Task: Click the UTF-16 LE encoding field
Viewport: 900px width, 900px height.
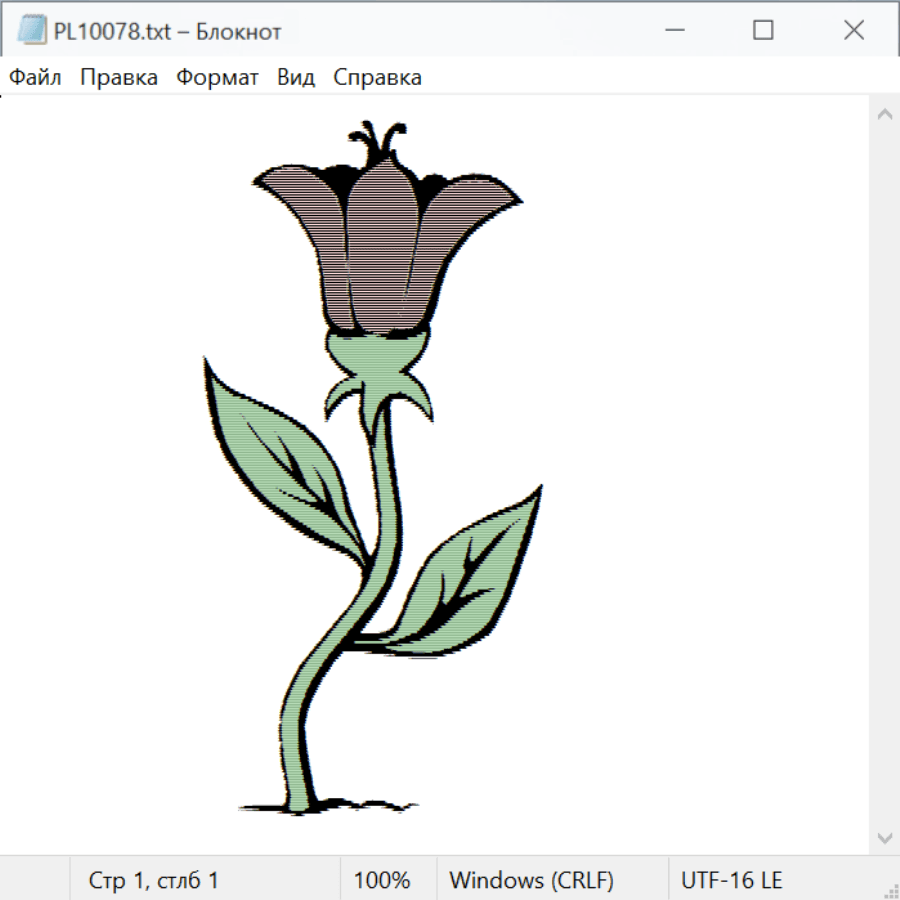Action: (731, 881)
